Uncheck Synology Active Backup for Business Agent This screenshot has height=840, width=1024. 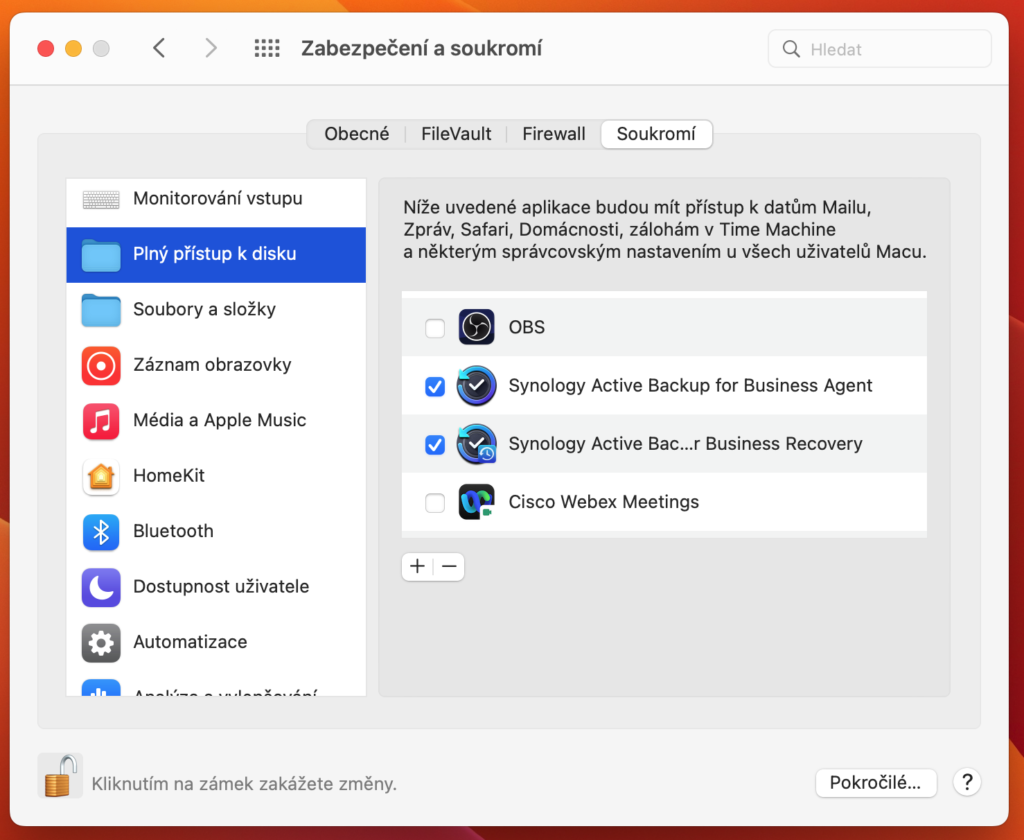coord(435,386)
